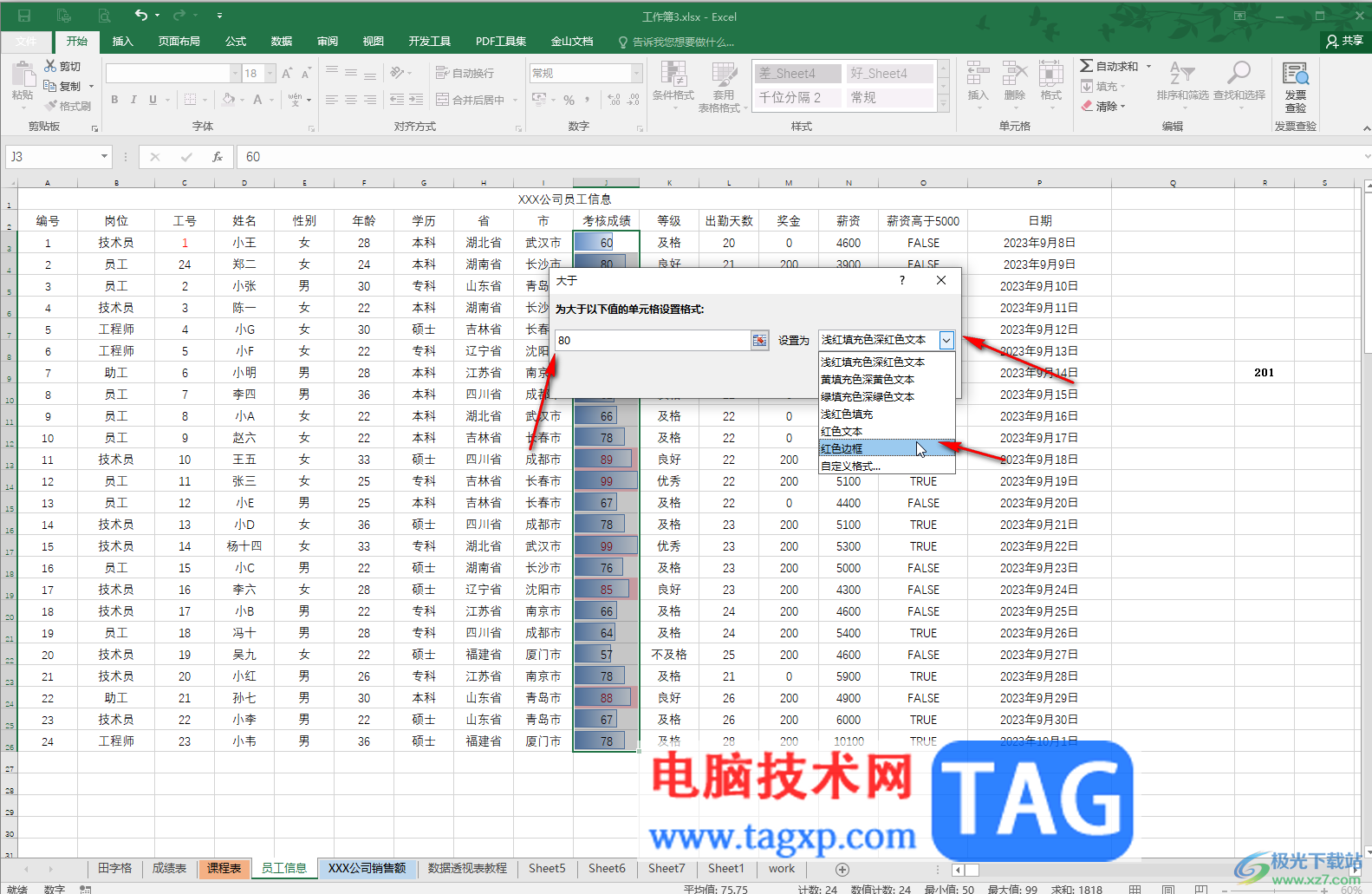
Task: Increase font size with the larger A icon
Action: [x=287, y=74]
